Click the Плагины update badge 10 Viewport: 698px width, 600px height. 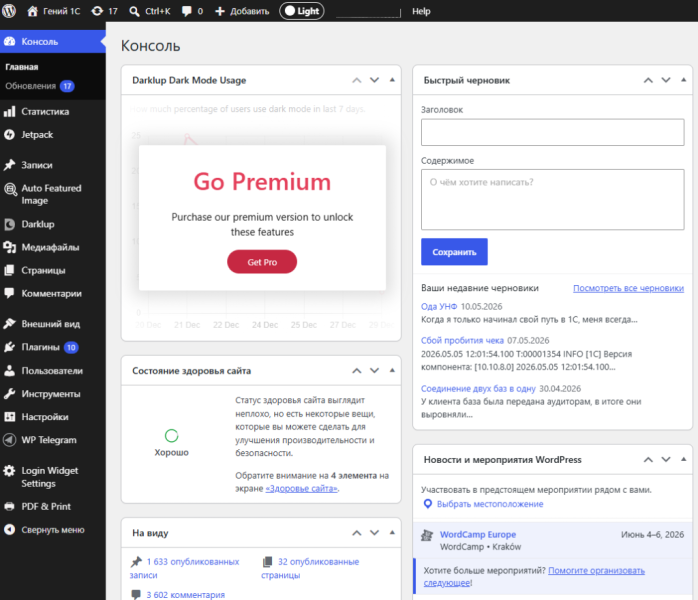coord(71,347)
